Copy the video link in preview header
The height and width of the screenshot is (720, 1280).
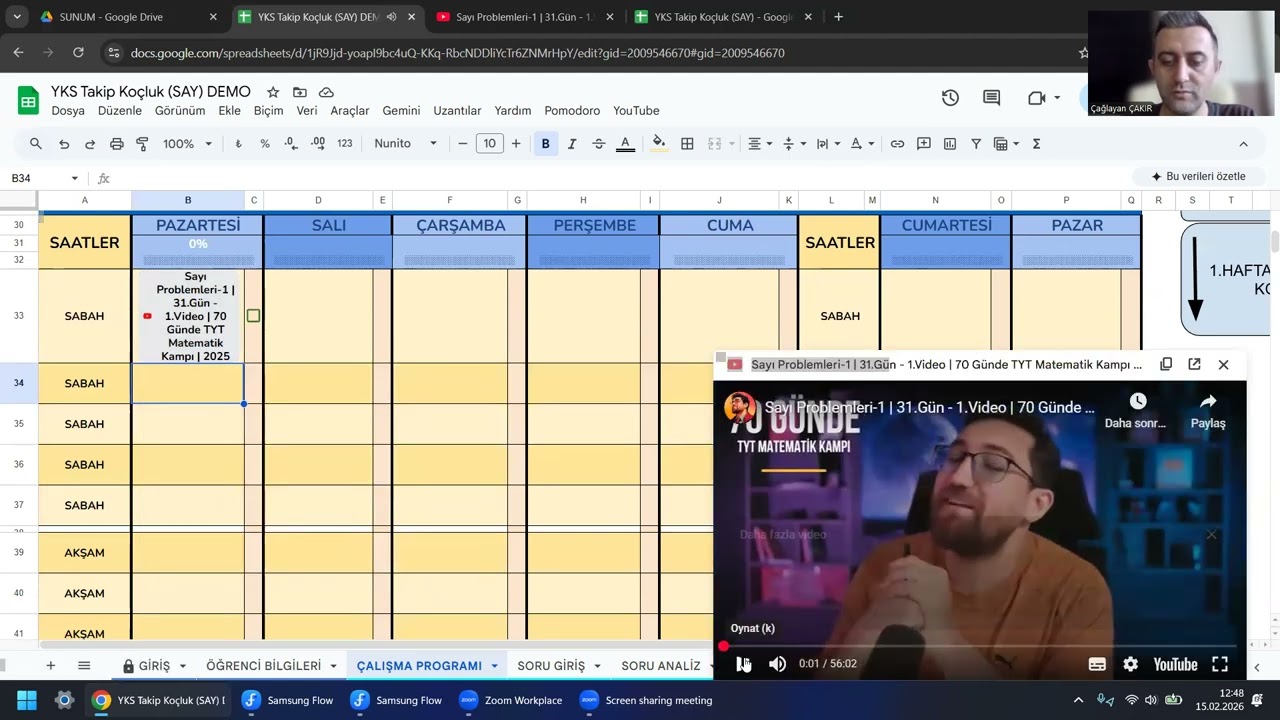coord(1166,365)
